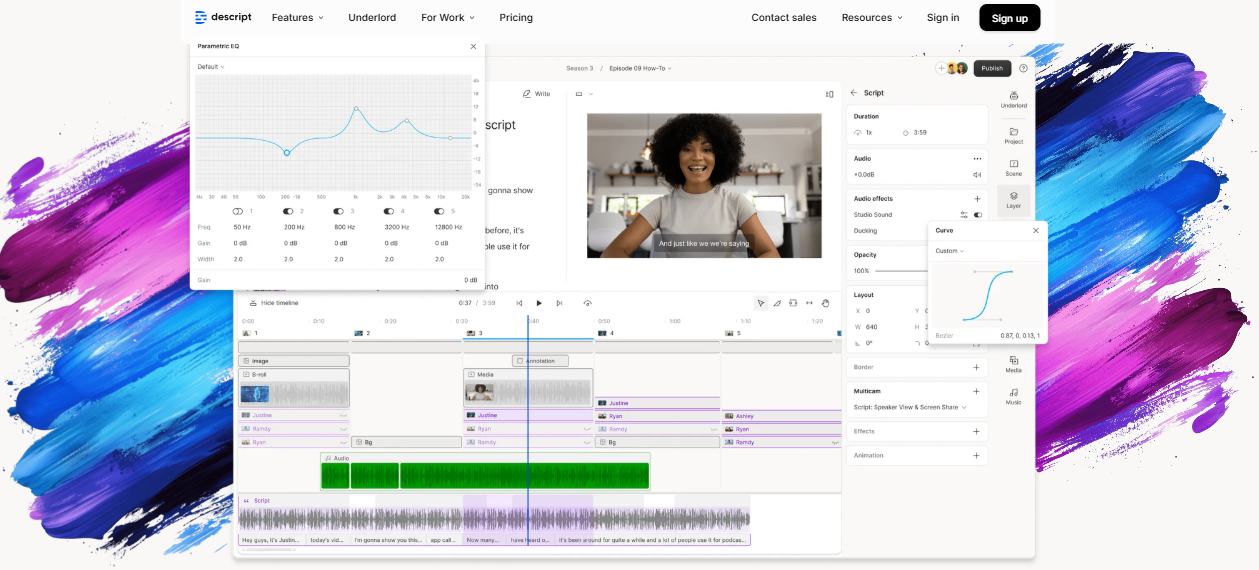Click the Sign up button
Image resolution: width=1259 pixels, height=570 pixels.
[x=1009, y=18]
